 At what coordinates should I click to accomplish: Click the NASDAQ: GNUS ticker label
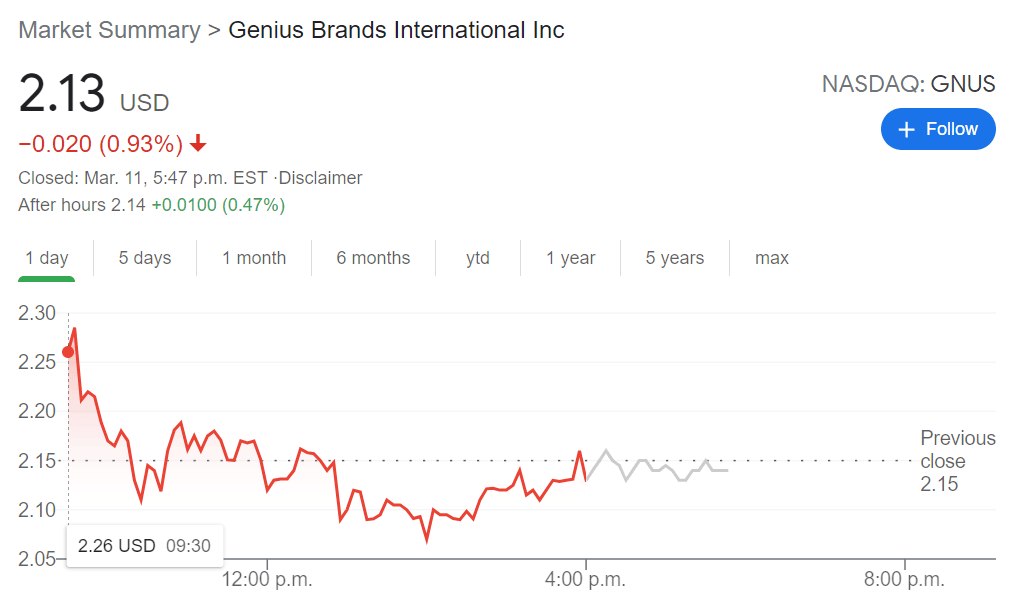coord(908,84)
